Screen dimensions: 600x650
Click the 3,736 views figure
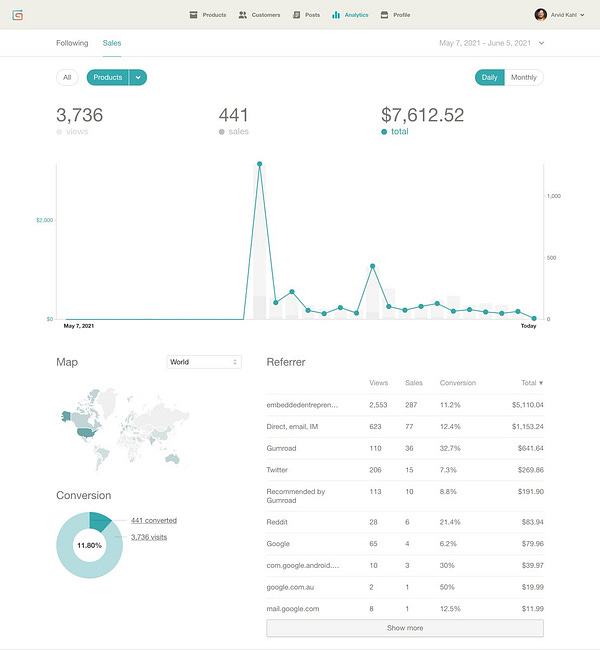[x=80, y=115]
